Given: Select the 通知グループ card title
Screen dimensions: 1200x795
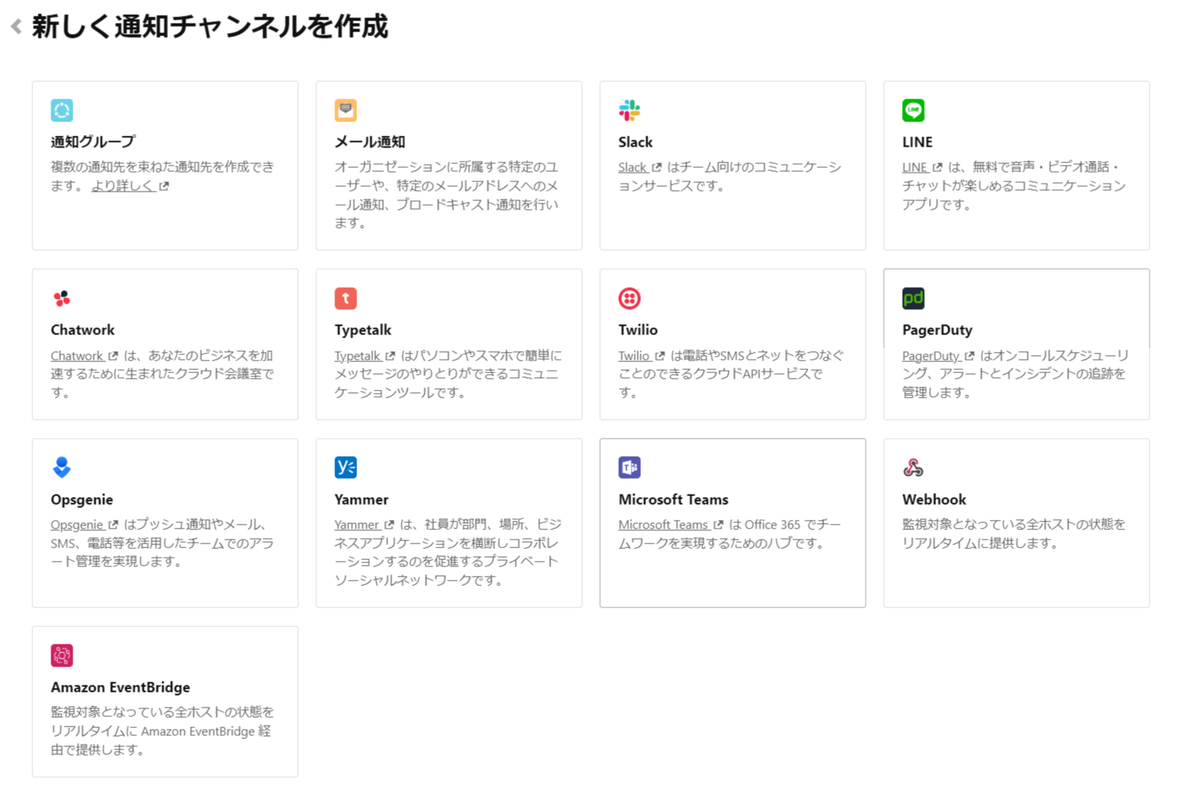Looking at the screenshot, I should pyautogui.click(x=93, y=142).
